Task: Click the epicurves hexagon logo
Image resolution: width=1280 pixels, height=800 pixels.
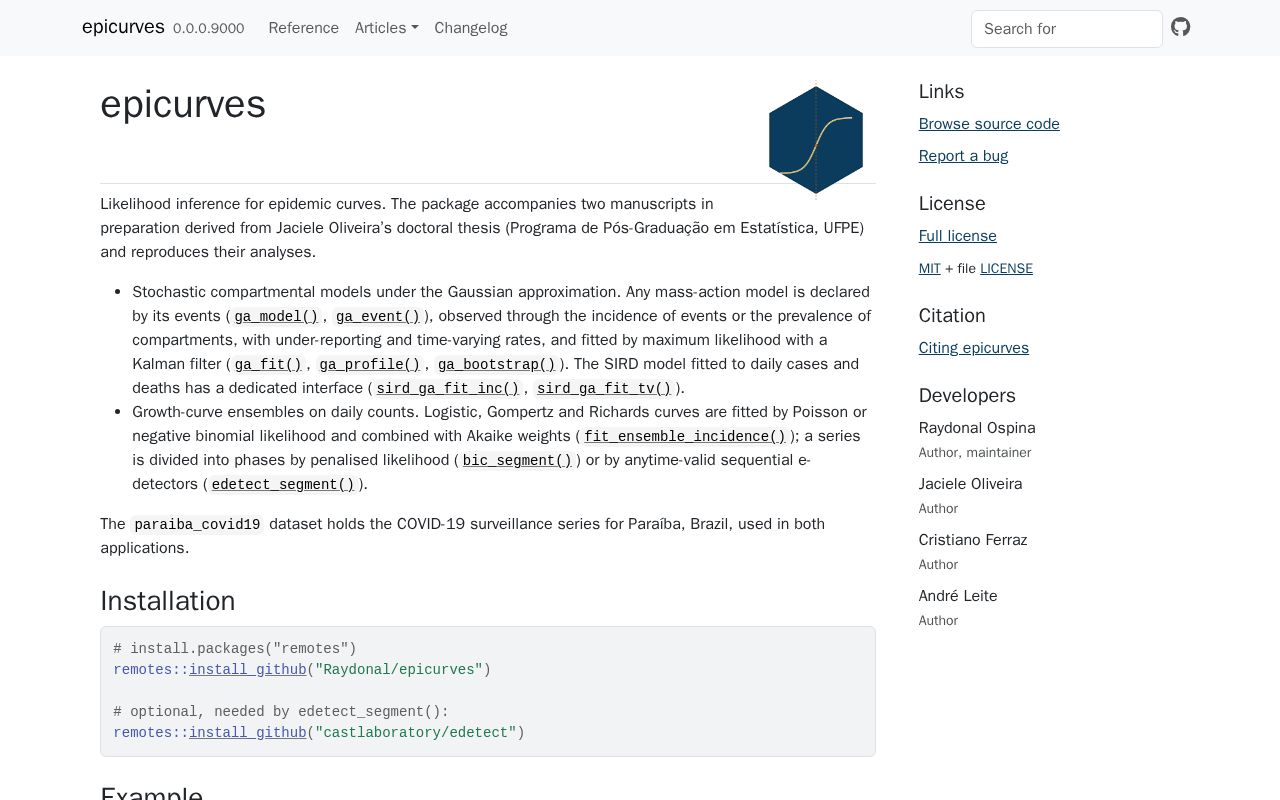Action: [x=816, y=140]
